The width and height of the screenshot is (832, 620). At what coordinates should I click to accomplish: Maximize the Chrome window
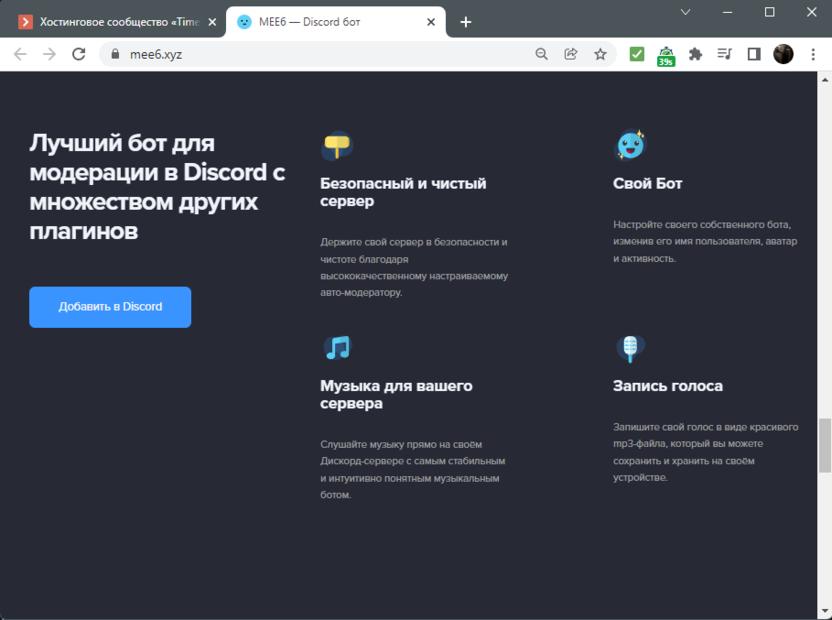point(769,12)
